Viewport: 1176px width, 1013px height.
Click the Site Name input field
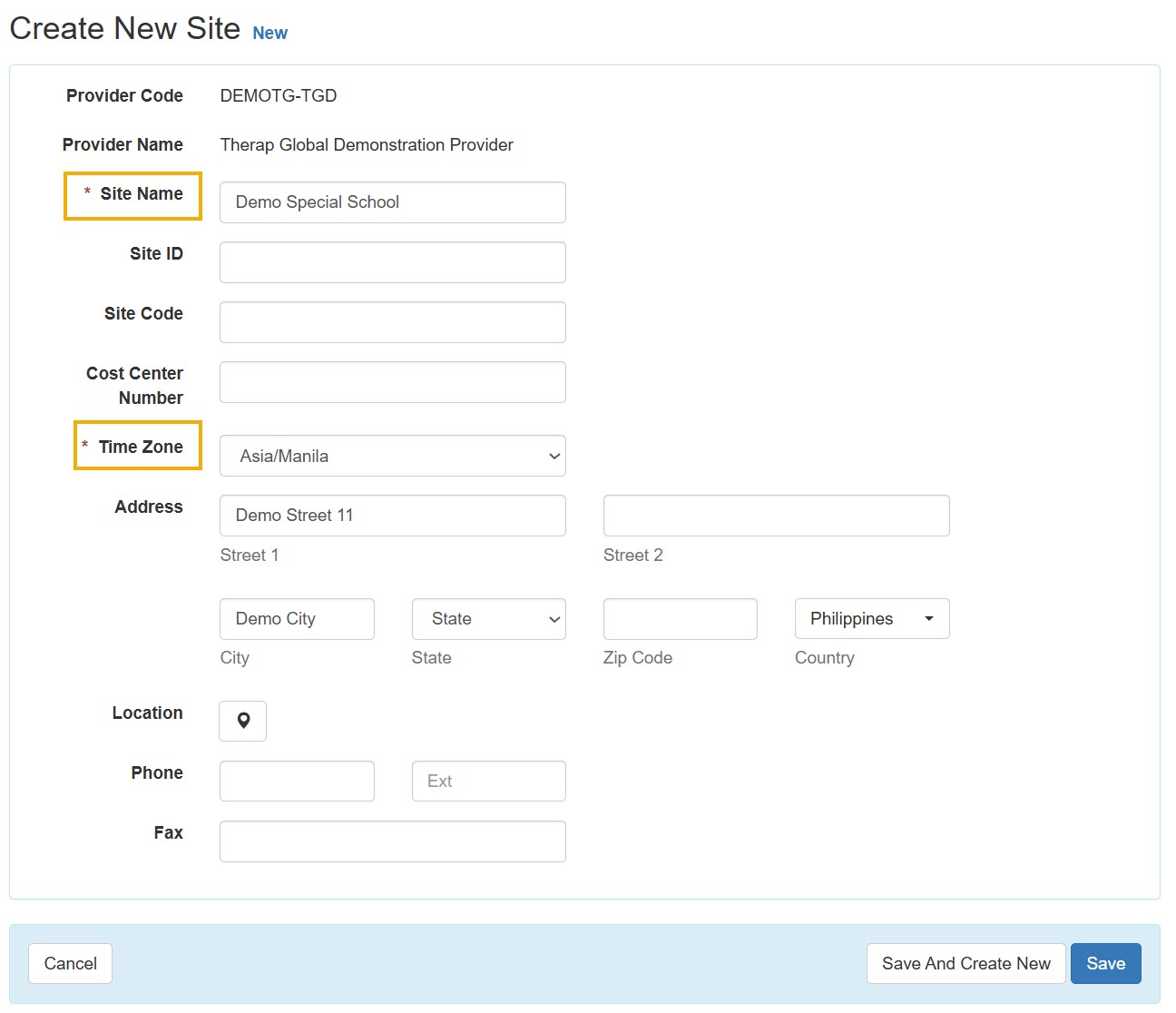(x=392, y=202)
